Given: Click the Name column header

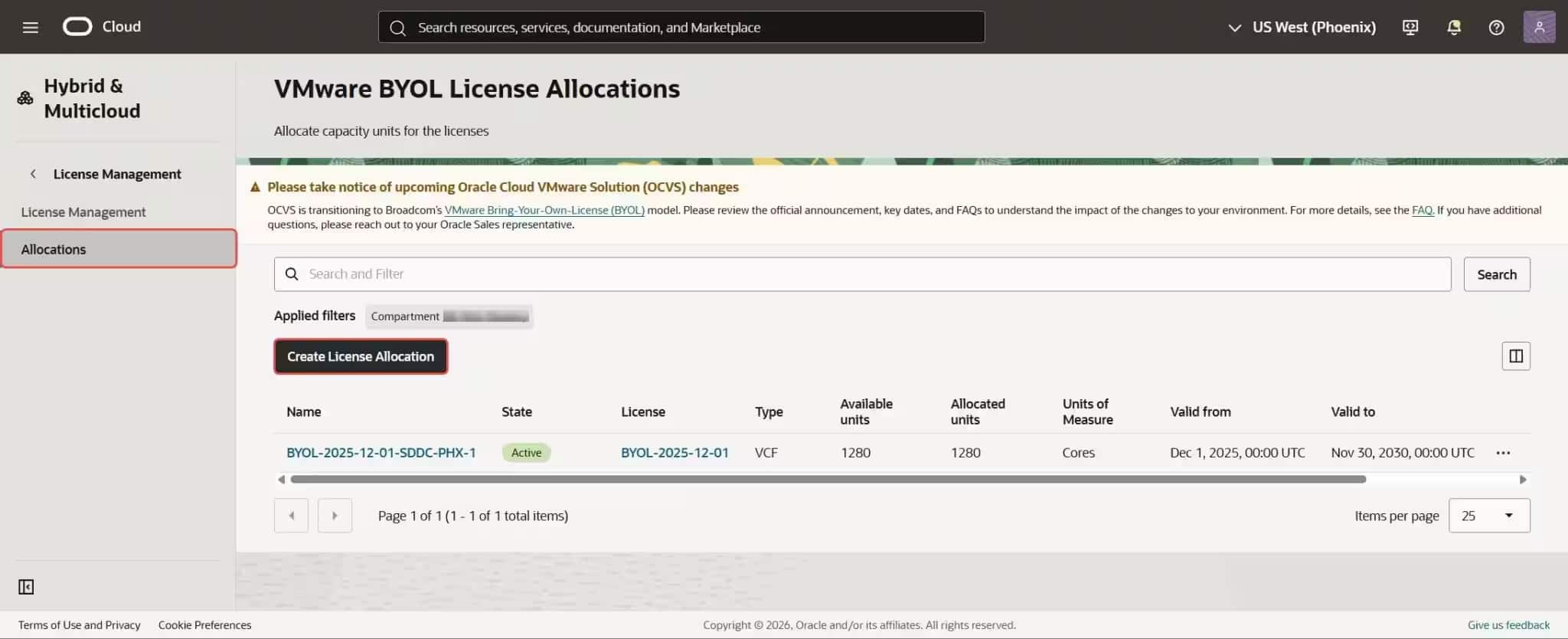Looking at the screenshot, I should [304, 412].
